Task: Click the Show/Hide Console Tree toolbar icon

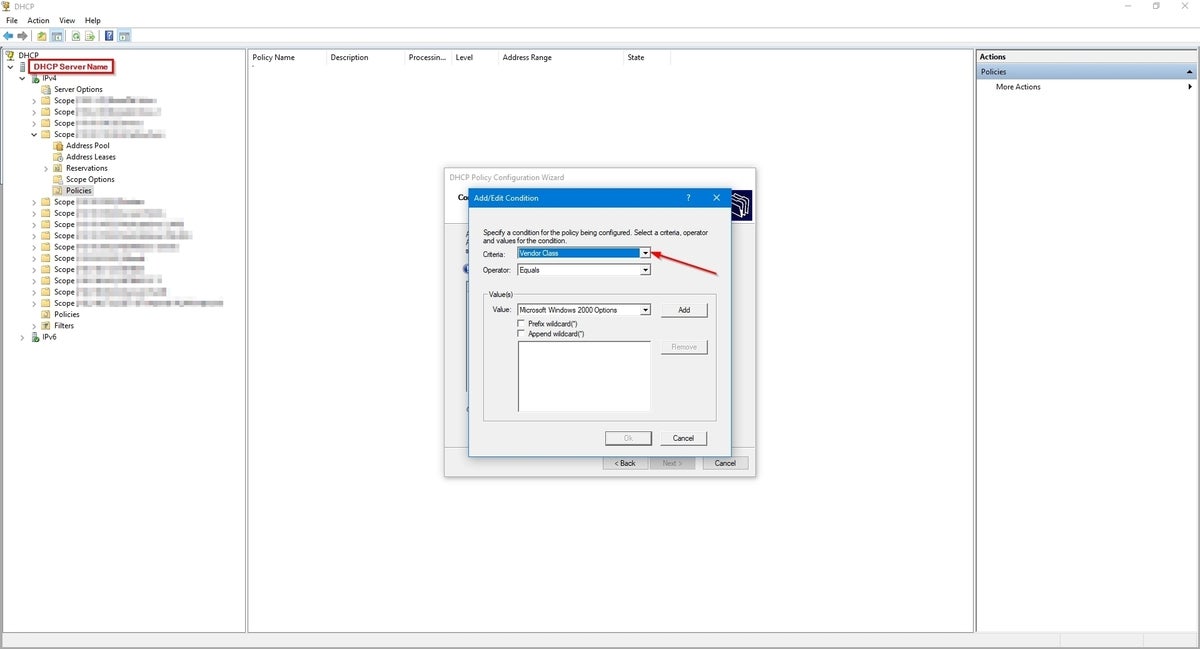Action: [x=57, y=36]
